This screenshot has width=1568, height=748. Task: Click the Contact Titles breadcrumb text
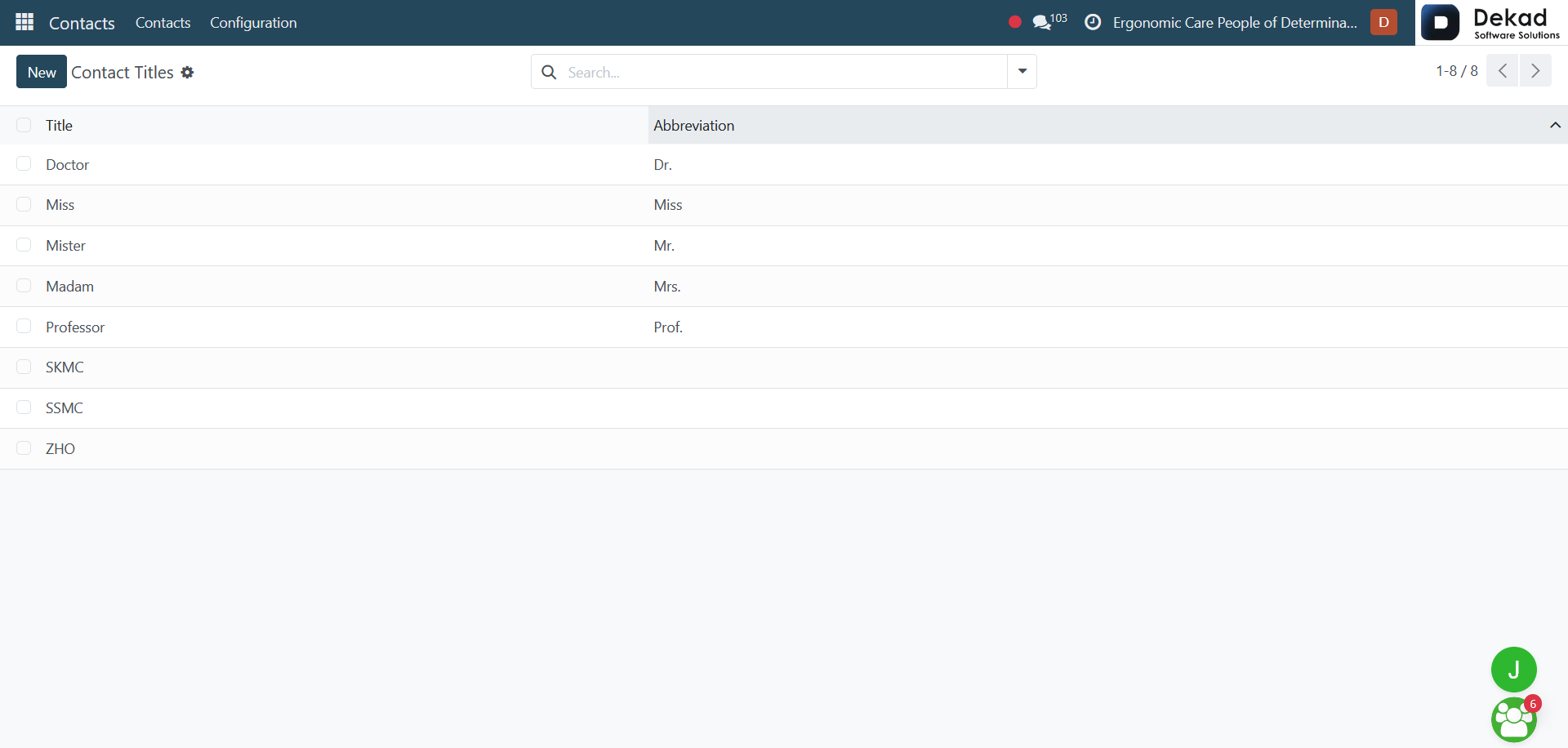(122, 73)
